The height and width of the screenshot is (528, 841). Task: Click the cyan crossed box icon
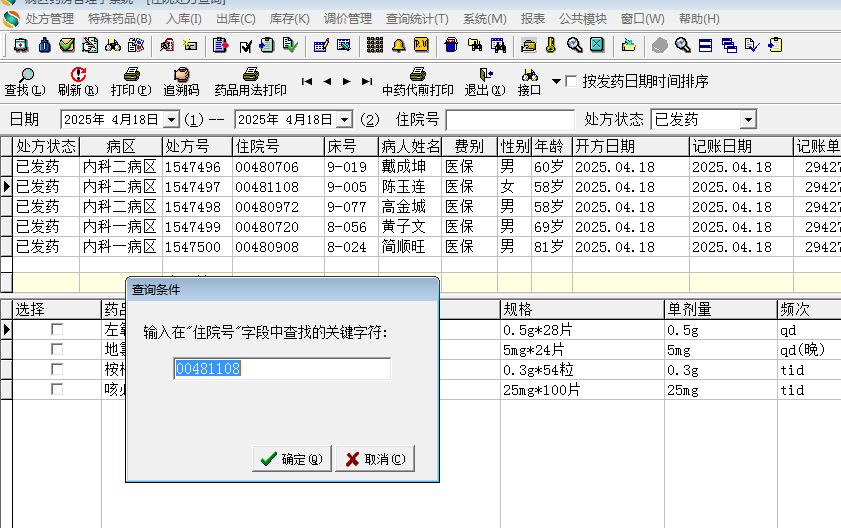[597, 45]
